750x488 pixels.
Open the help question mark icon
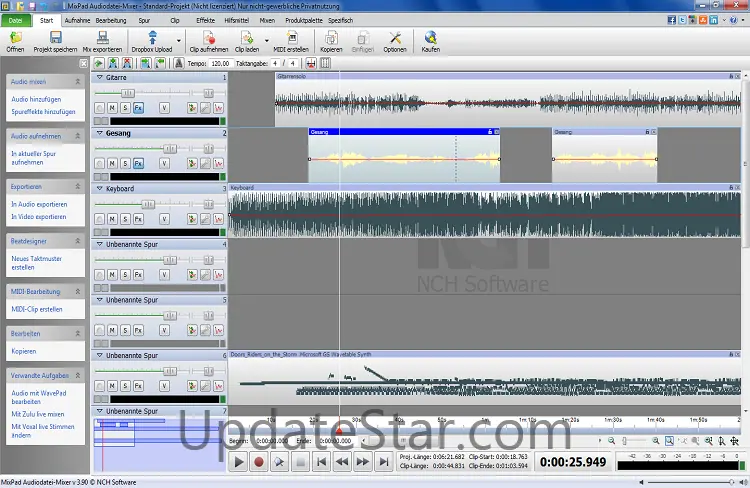[733, 20]
